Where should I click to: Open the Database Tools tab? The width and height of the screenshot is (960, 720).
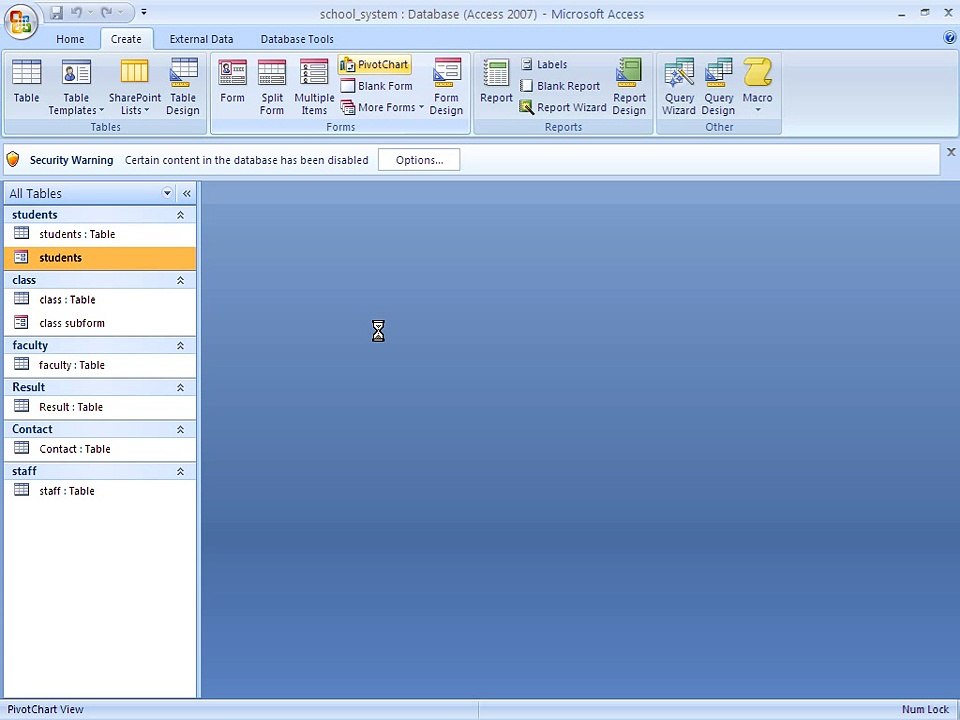coord(297,39)
